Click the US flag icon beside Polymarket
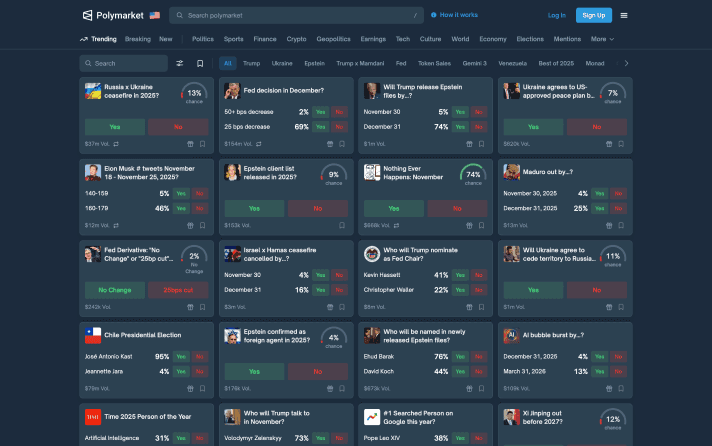 pos(155,15)
